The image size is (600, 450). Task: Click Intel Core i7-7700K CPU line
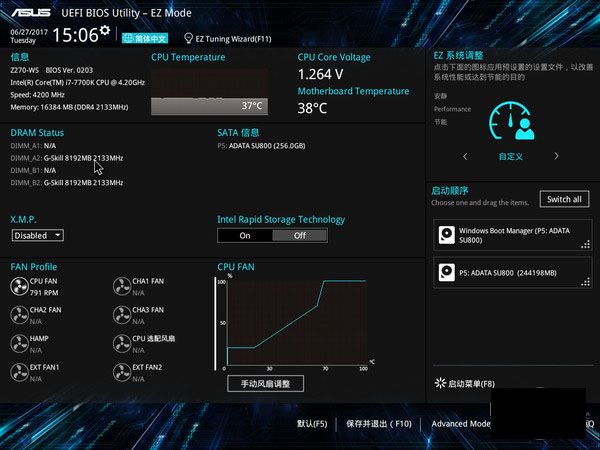click(78, 82)
